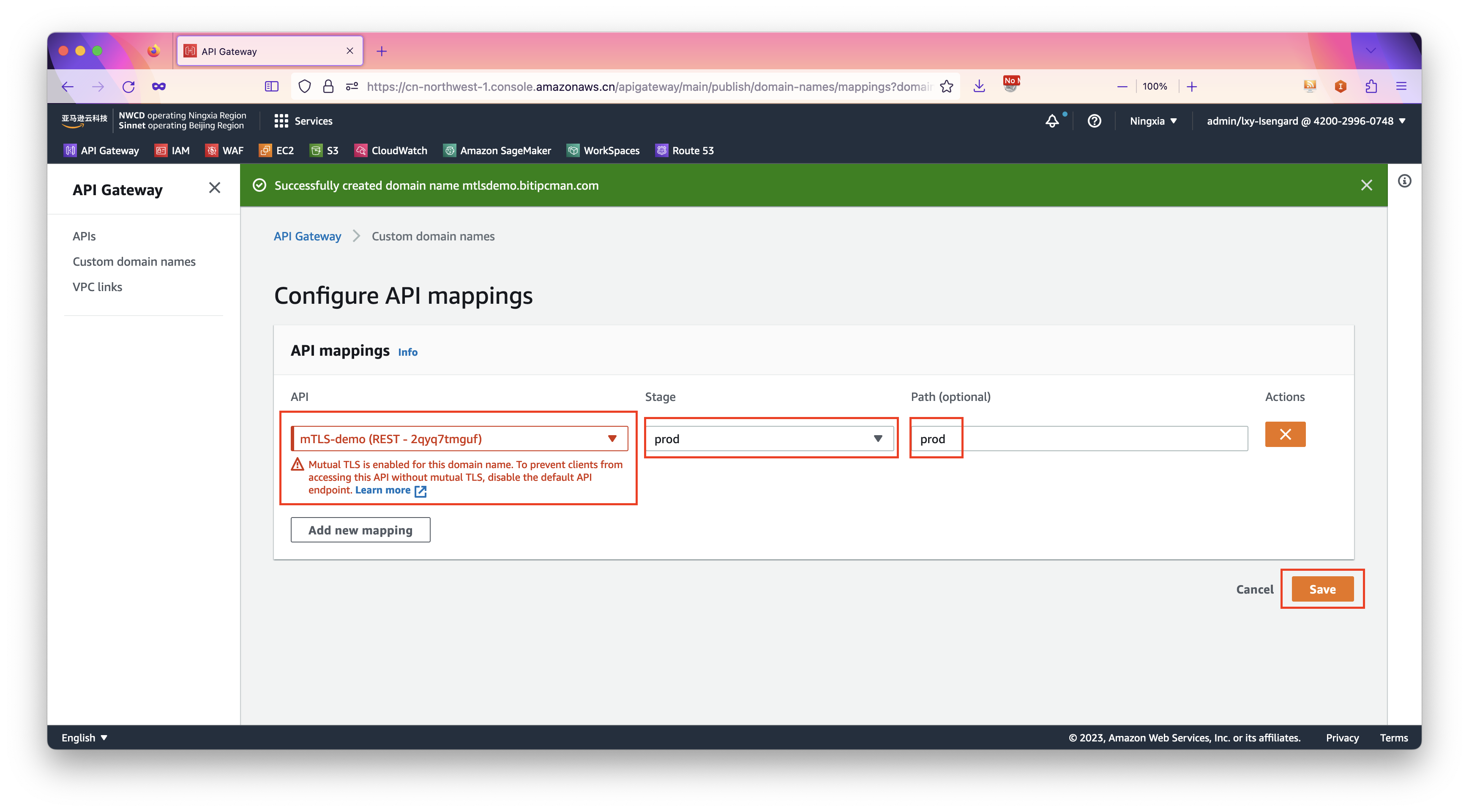Click the orange remove mapping X button

point(1285,434)
